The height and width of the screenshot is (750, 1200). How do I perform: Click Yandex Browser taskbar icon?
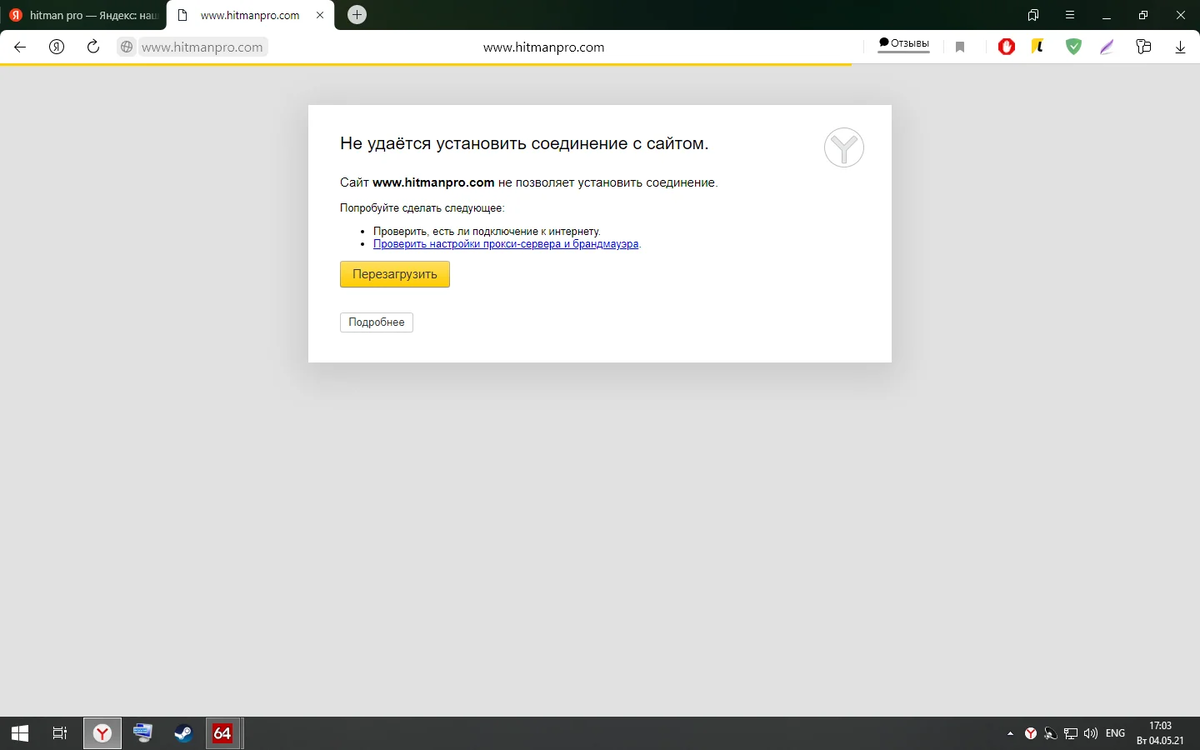(102, 733)
